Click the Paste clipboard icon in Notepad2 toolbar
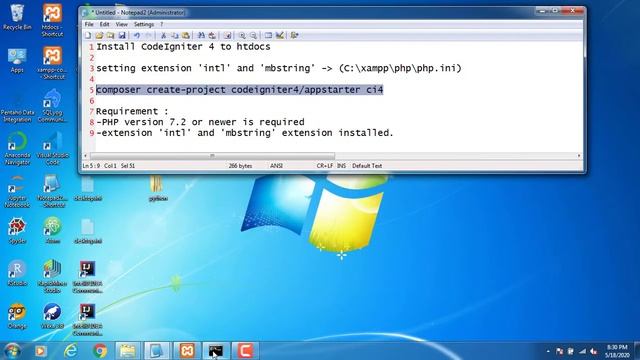The width and height of the screenshot is (640, 360). pyautogui.click(x=186, y=36)
